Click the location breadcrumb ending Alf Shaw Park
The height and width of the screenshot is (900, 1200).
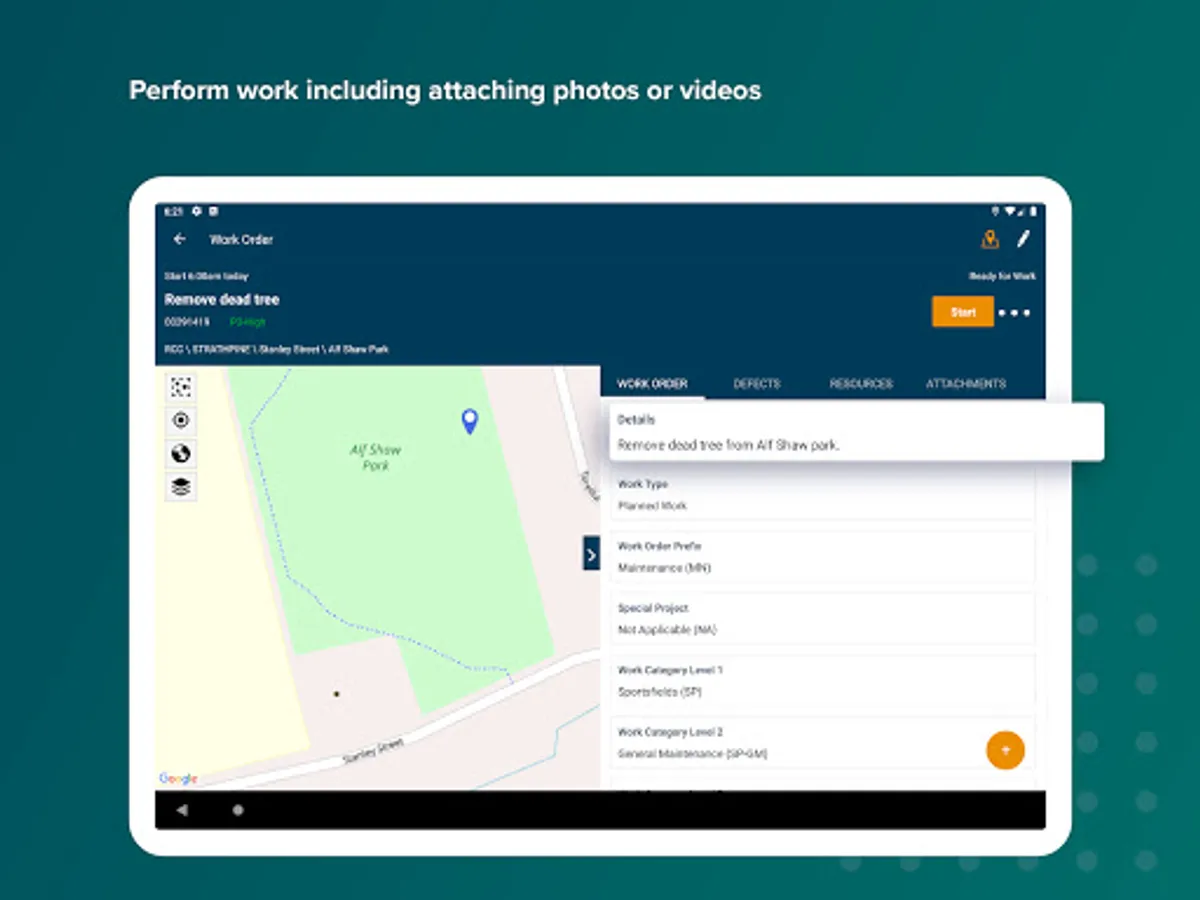tap(276, 349)
